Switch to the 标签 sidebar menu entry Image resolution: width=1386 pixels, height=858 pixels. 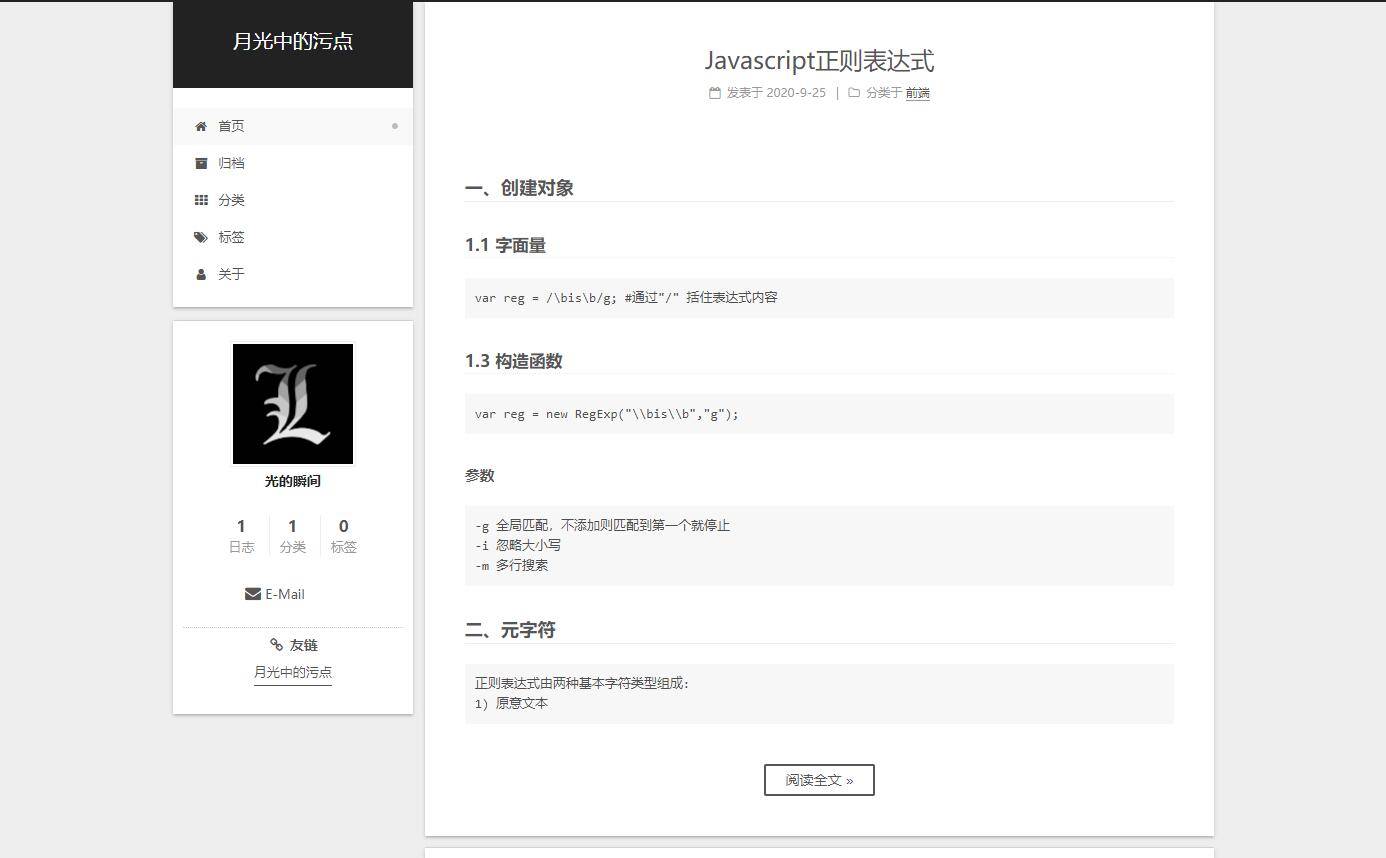[x=231, y=237]
